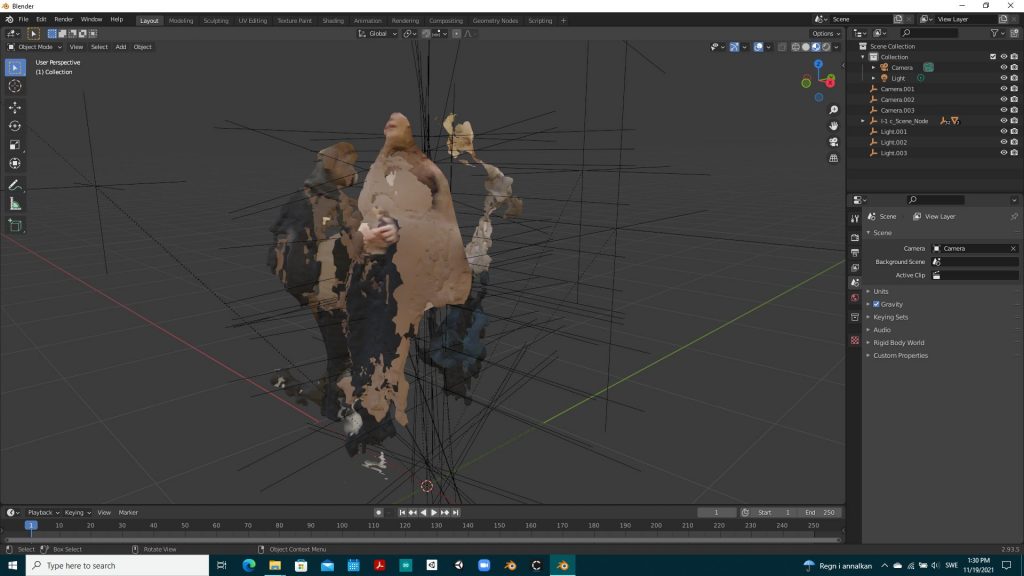Open the Object Mode dropdown
The height and width of the screenshot is (576, 1024).
pyautogui.click(x=35, y=47)
